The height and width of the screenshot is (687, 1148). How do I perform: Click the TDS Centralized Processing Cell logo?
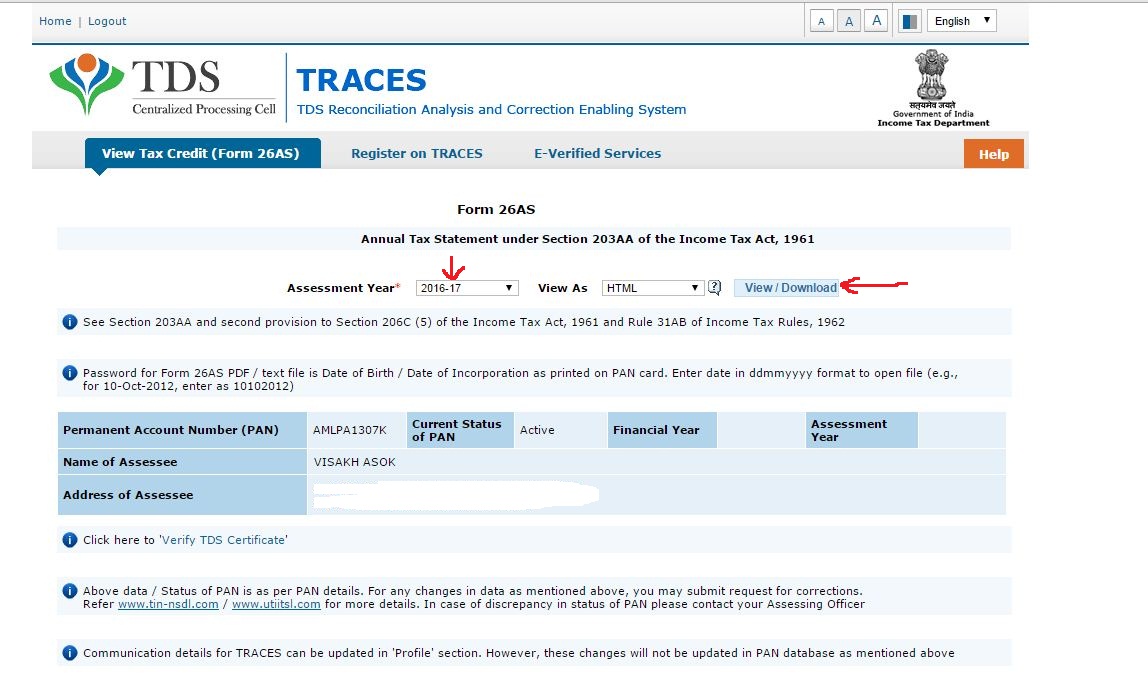[x=163, y=84]
